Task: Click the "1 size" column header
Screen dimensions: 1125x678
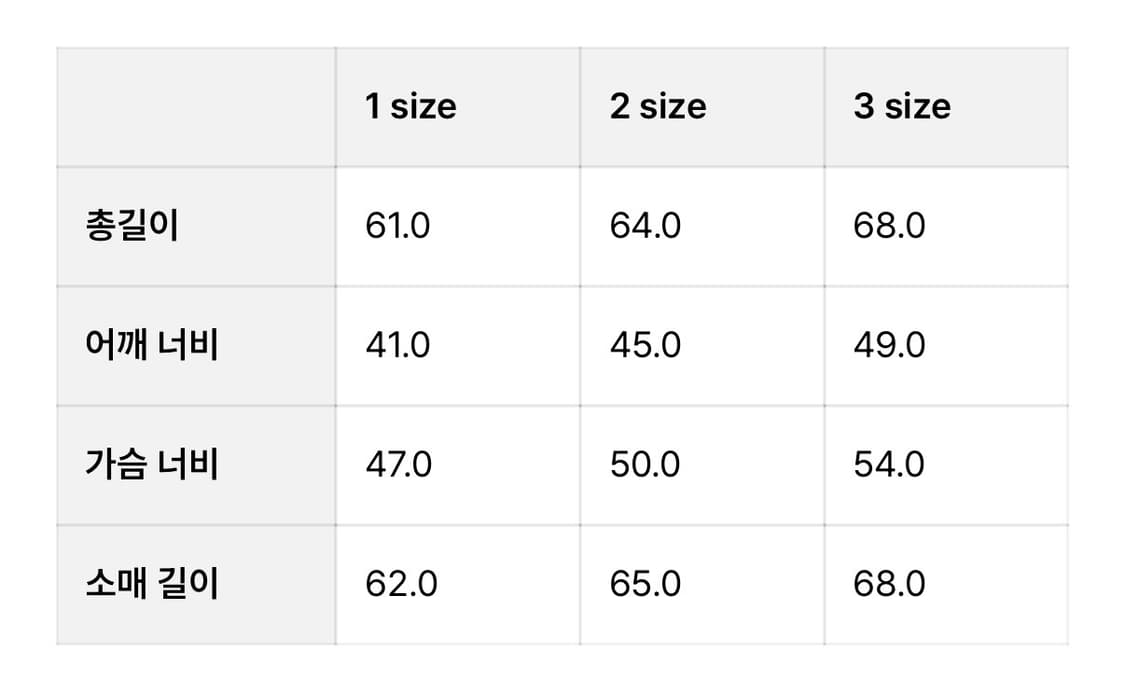Action: pyautogui.click(x=410, y=107)
